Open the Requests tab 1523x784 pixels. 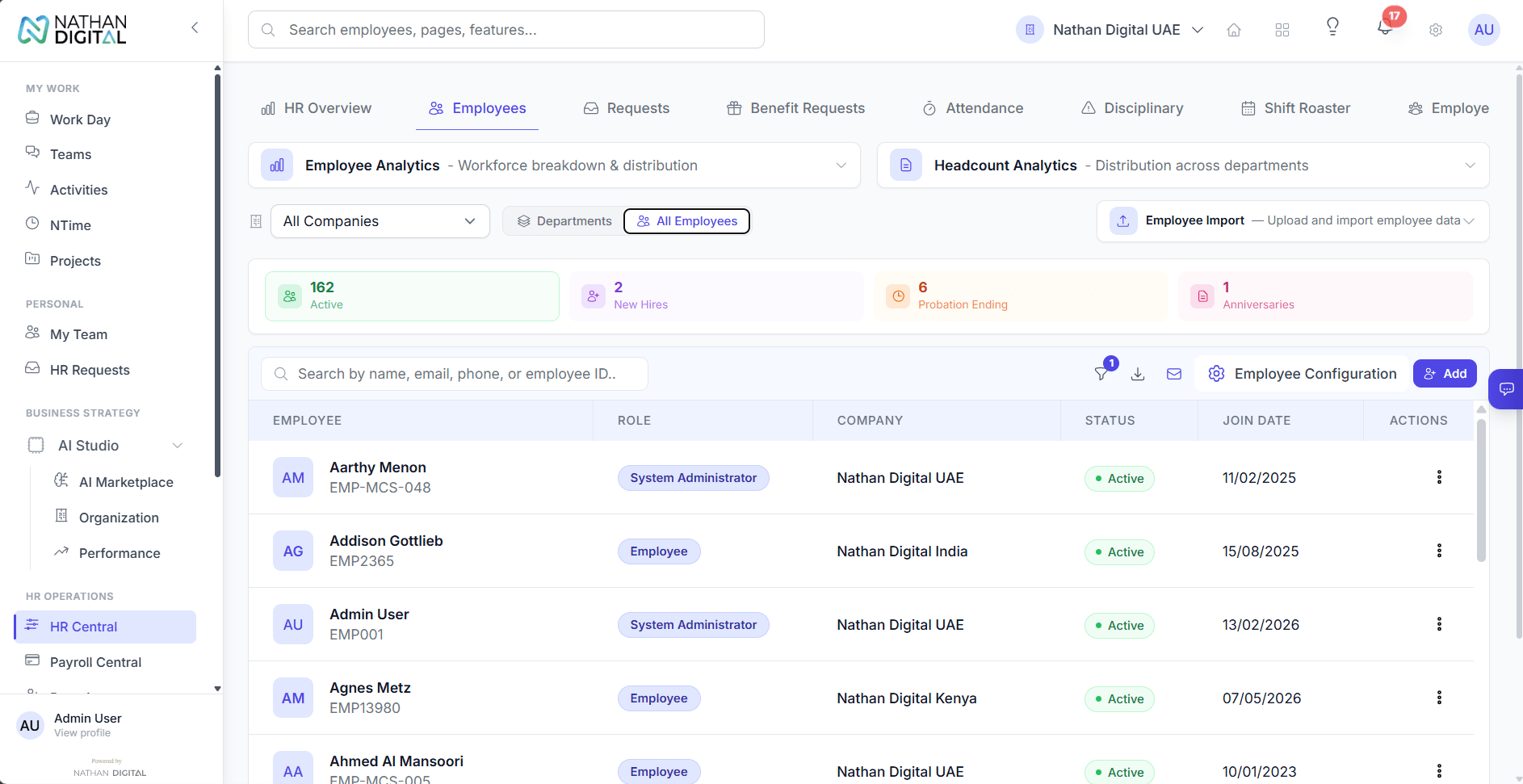coord(627,108)
